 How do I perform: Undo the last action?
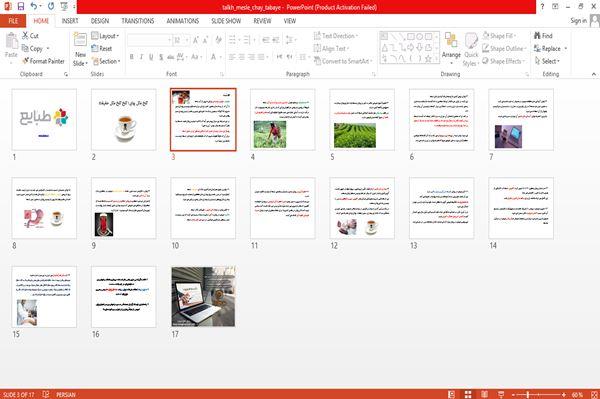tap(33, 6)
